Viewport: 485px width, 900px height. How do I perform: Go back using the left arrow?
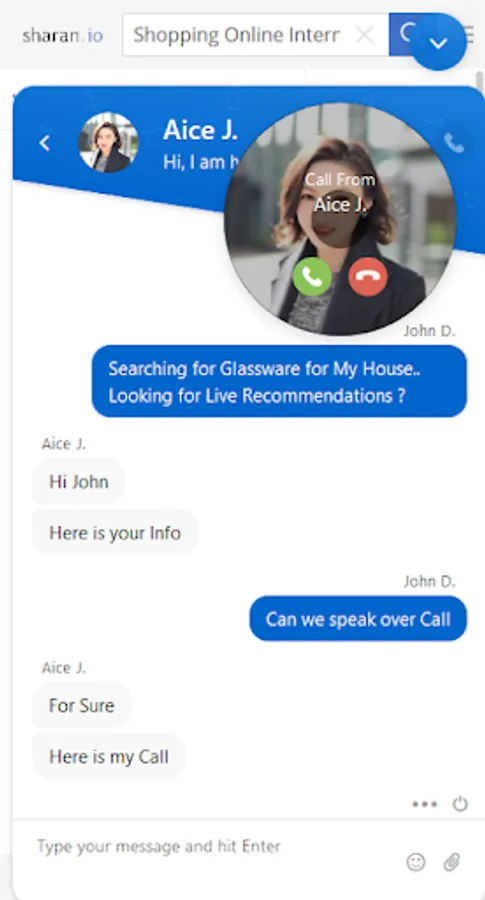click(x=45, y=143)
